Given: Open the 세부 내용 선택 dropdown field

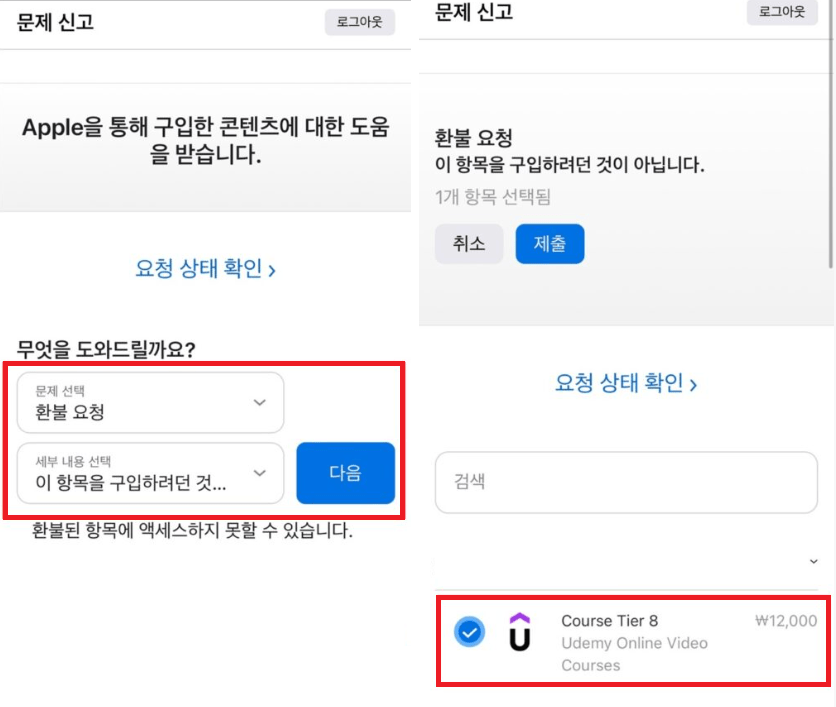Looking at the screenshot, I should (x=150, y=473).
